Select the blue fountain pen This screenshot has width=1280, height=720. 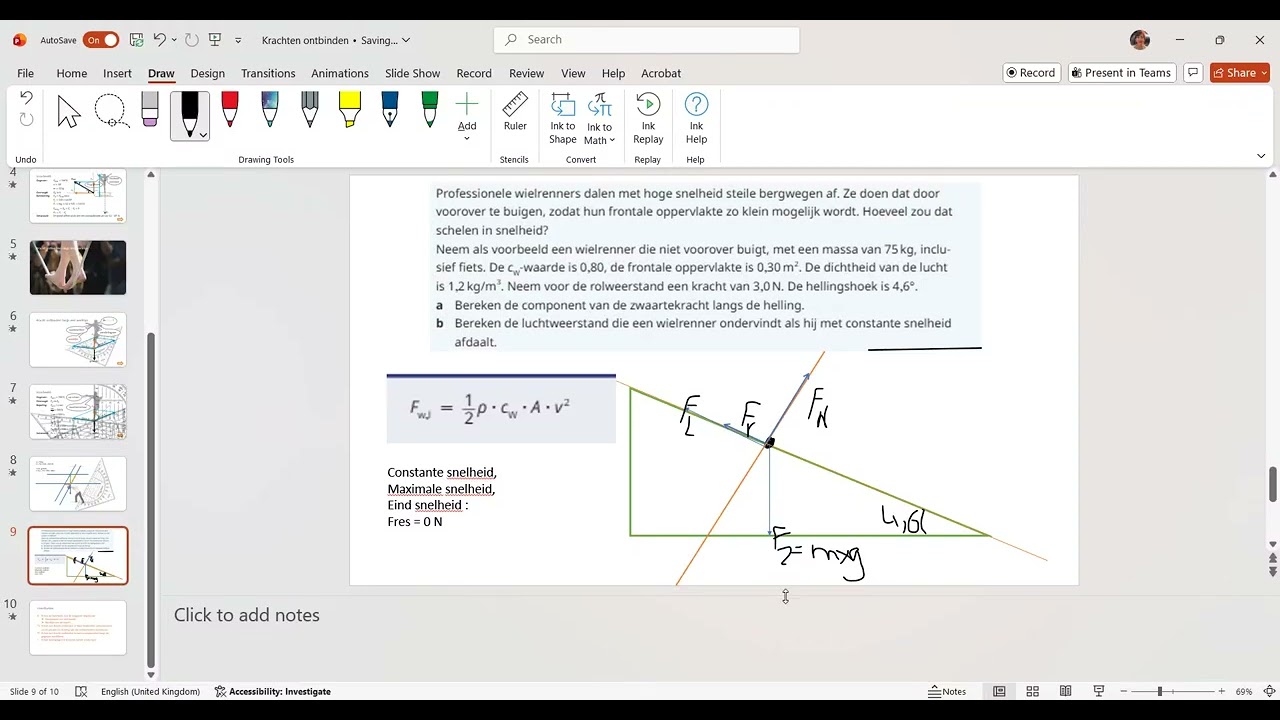[390, 110]
